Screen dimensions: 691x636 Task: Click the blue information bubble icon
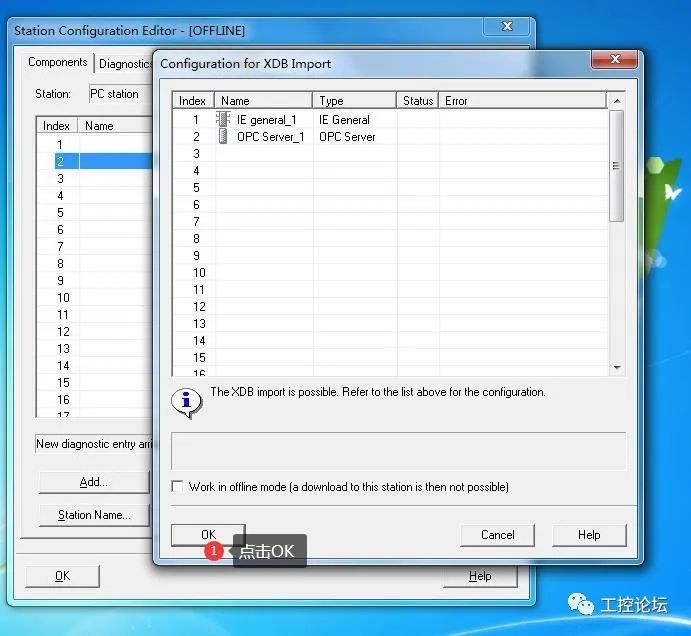coord(186,402)
